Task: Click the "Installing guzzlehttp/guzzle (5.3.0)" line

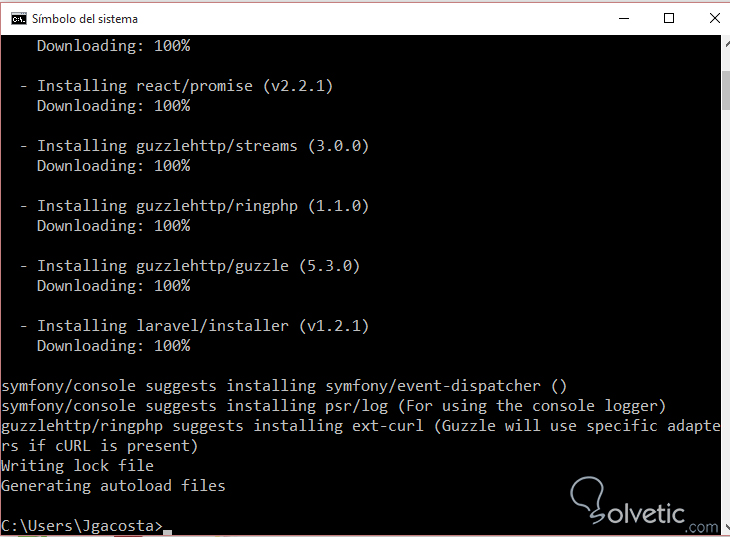Action: [x=198, y=266]
